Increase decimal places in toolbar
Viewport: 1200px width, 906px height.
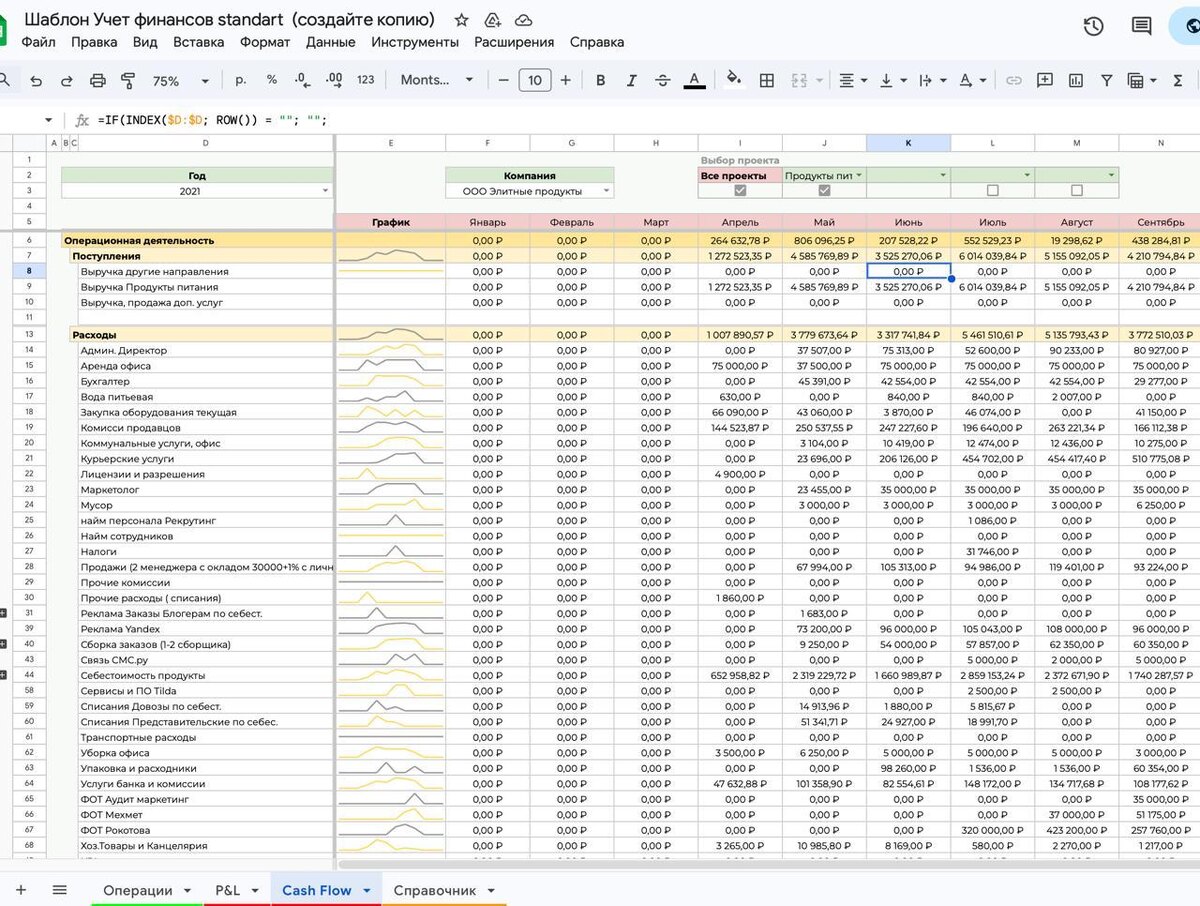(x=335, y=80)
